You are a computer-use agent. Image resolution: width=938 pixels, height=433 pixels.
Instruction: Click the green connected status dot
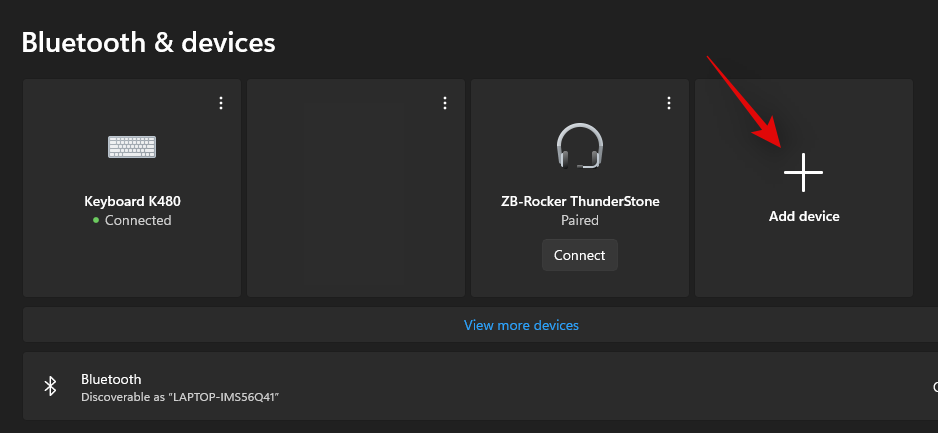tap(96, 220)
